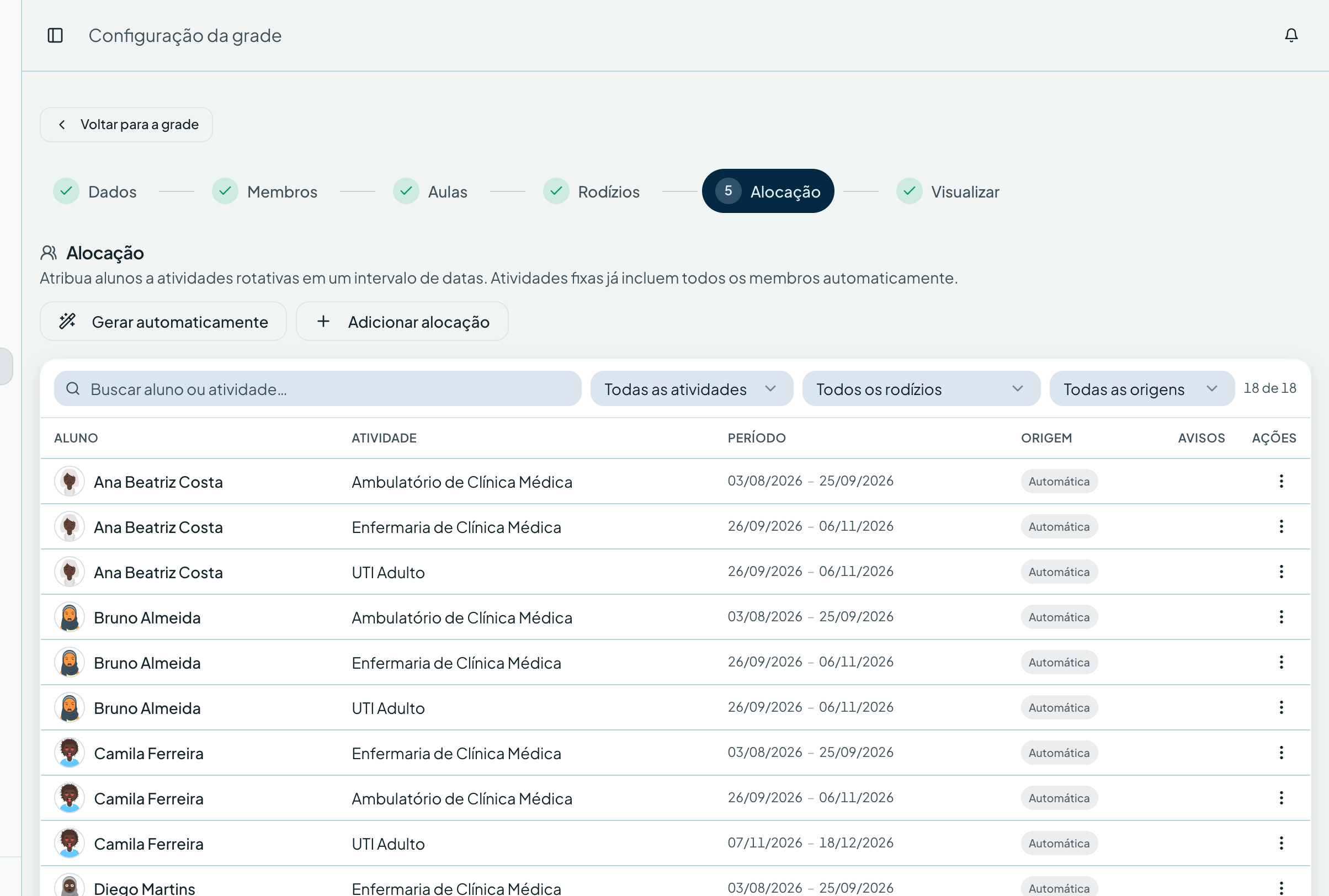Select the active Alocação step
The height and width of the screenshot is (896, 1329).
tap(768, 191)
